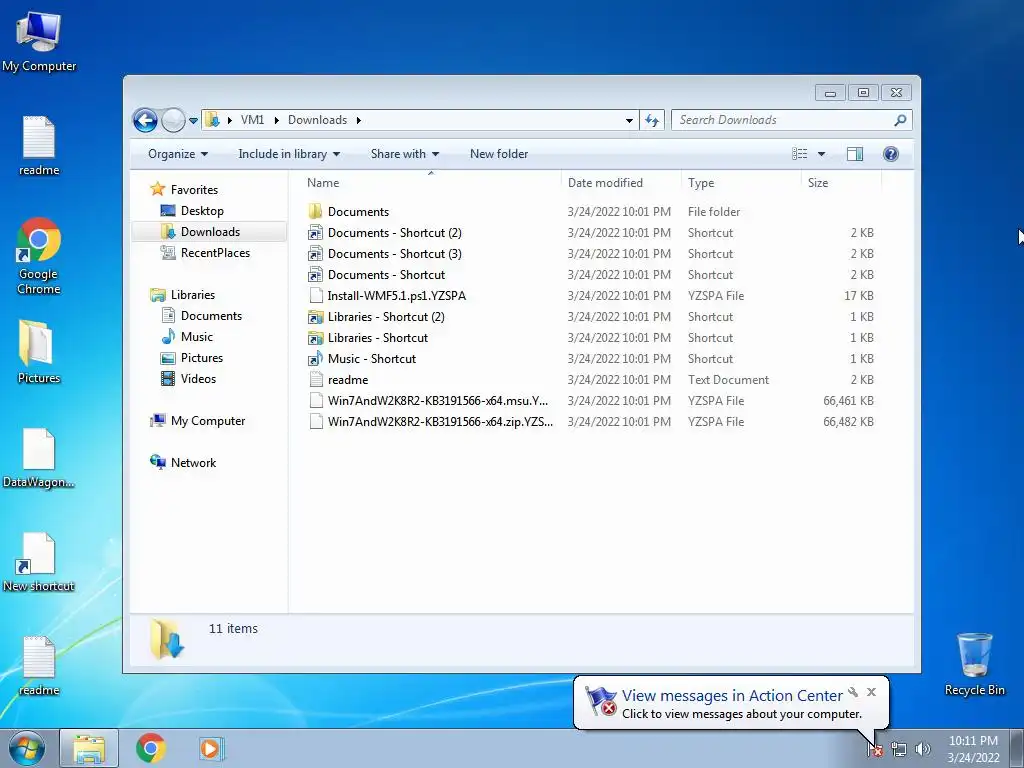Click File Explorer in the taskbar
Screen dimensions: 1024x768
coord(89,748)
